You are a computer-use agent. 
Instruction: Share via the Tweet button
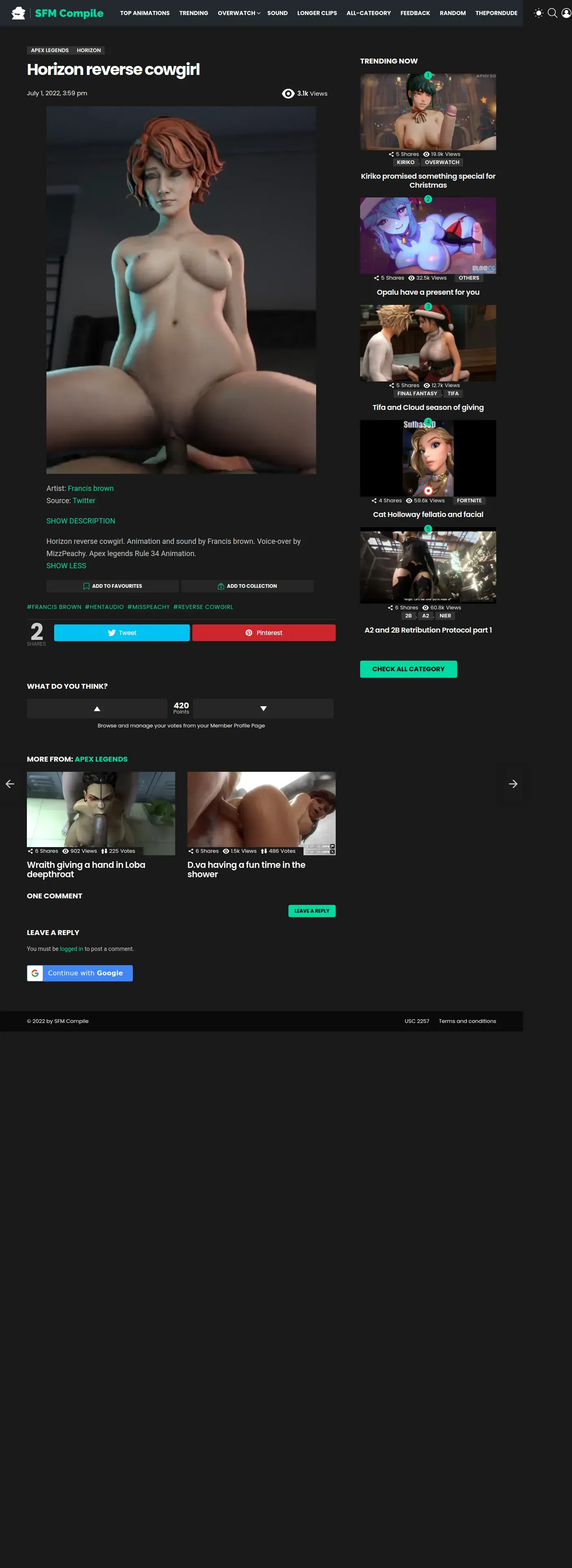click(x=122, y=633)
